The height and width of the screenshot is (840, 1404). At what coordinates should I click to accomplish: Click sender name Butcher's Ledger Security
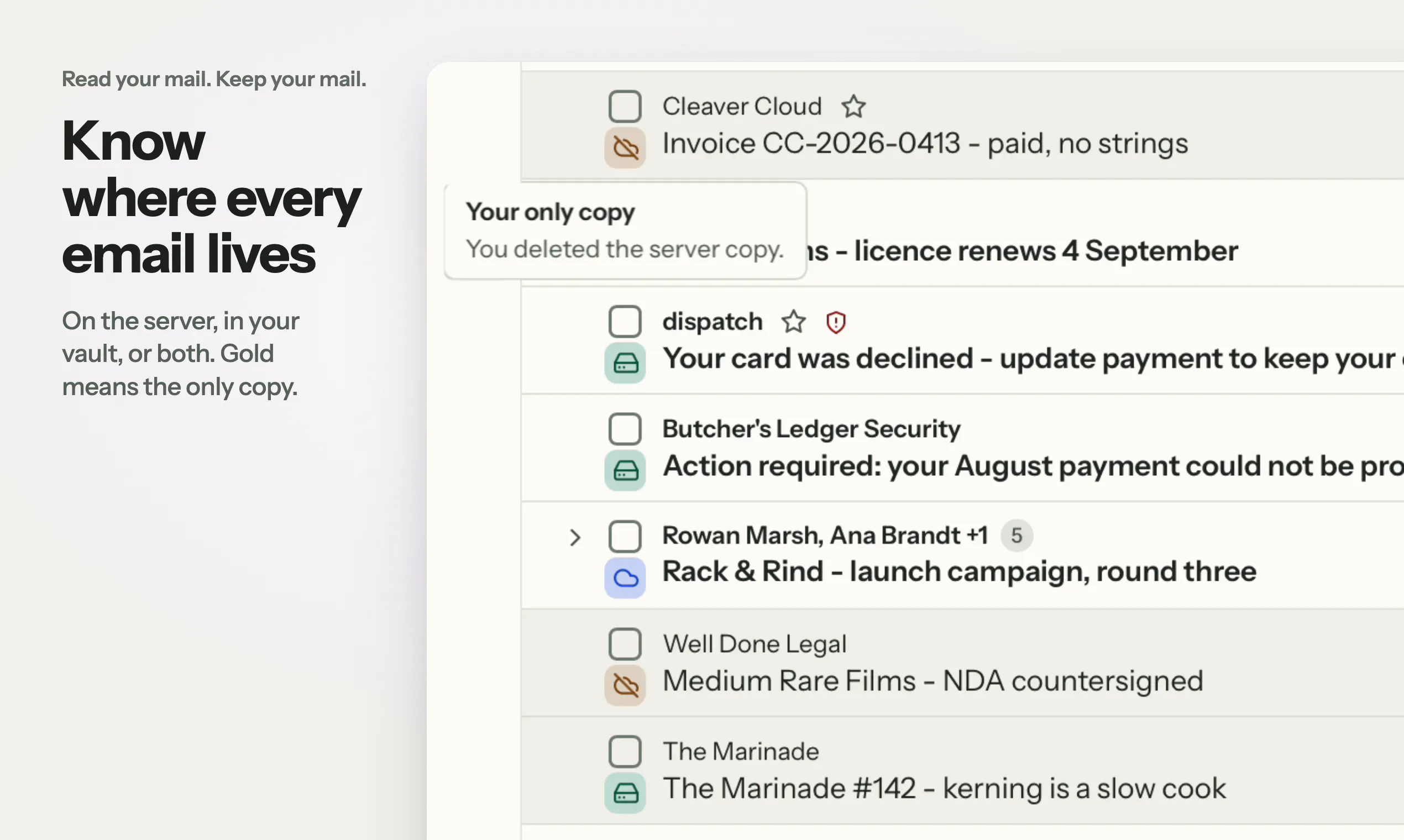click(811, 429)
